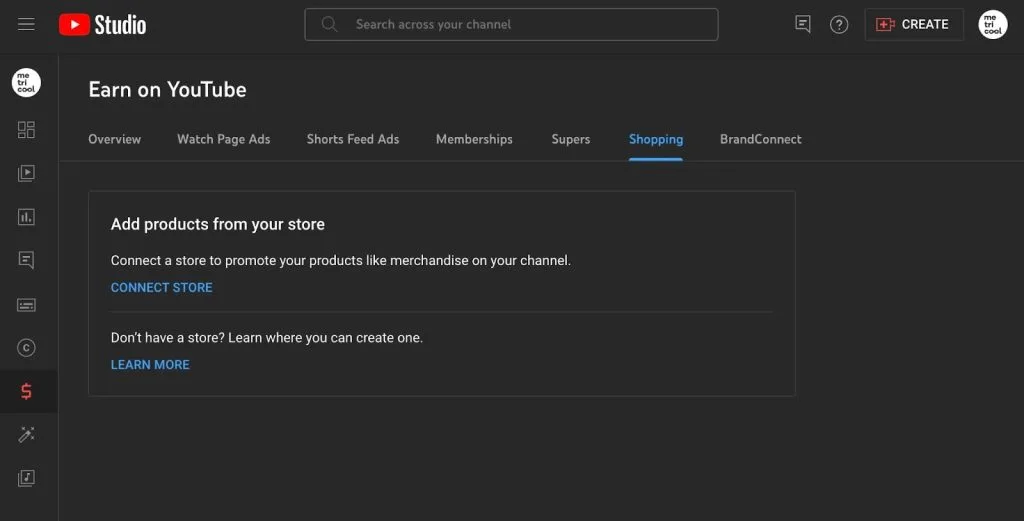Open the hamburger navigation menu
1024x521 pixels.
(26, 25)
